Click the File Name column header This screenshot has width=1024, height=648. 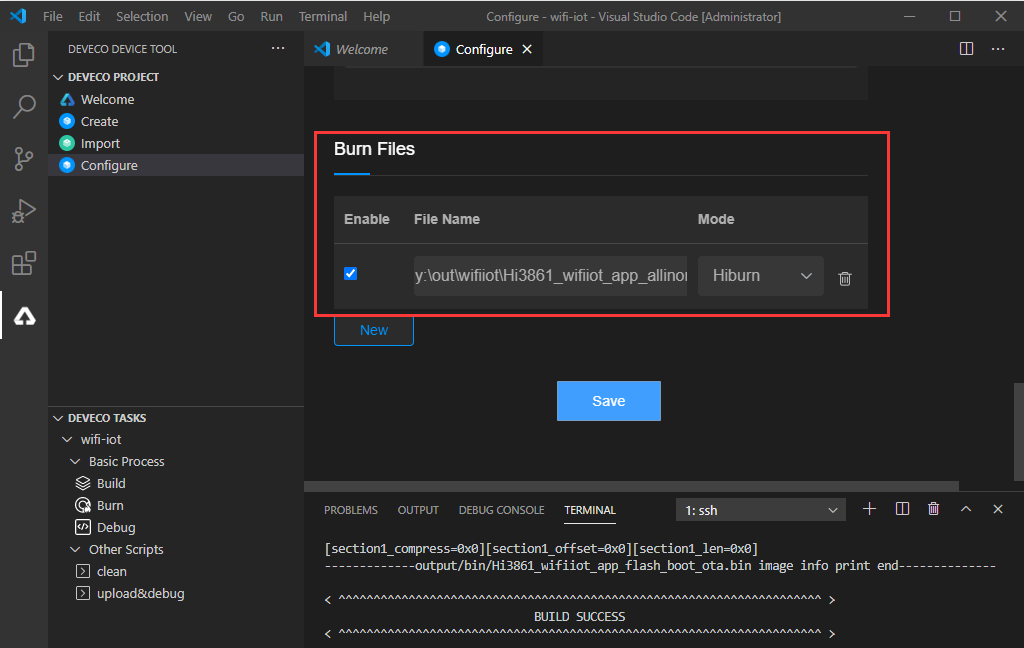tap(447, 219)
